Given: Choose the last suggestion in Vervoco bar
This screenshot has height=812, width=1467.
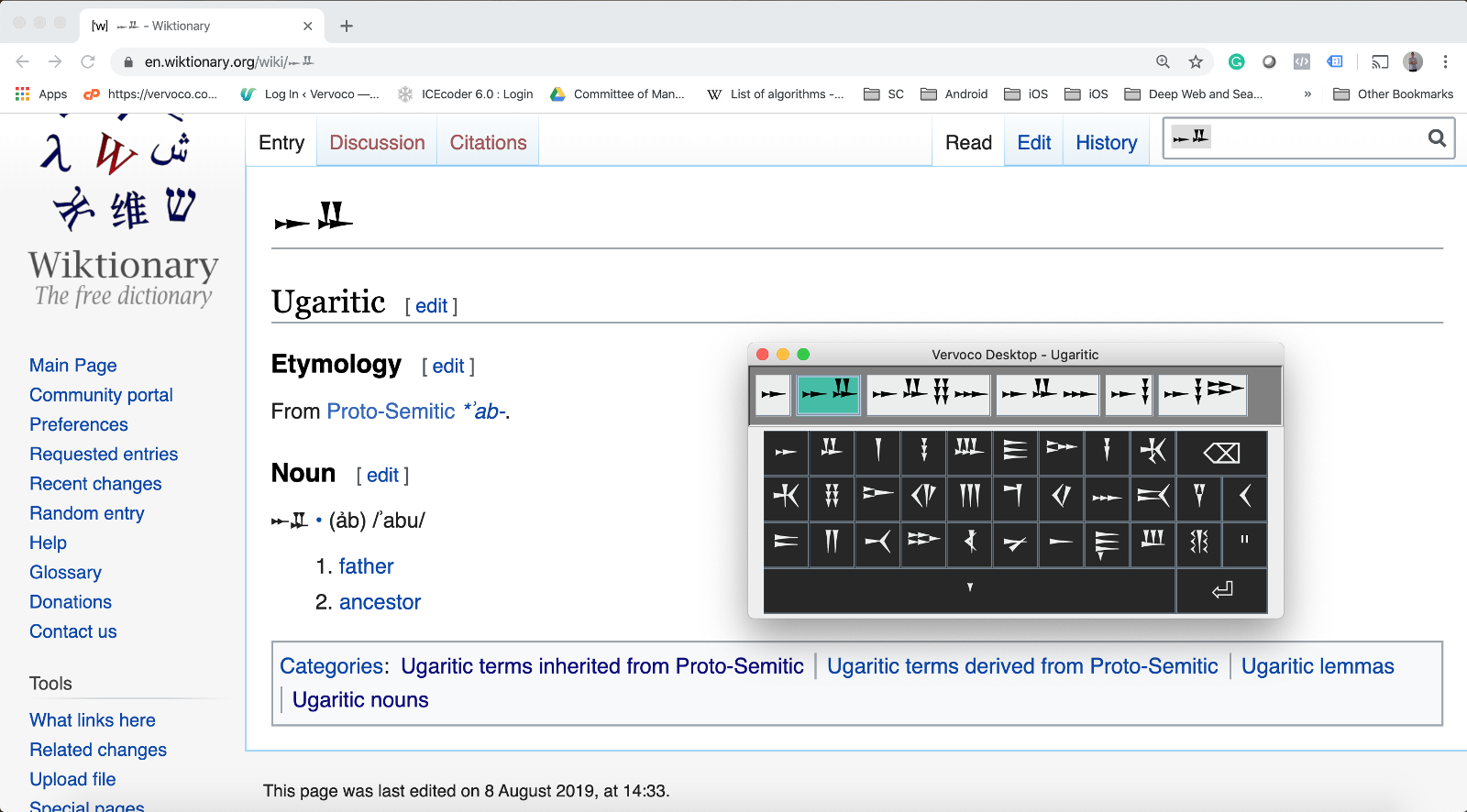Looking at the screenshot, I should tap(1202, 395).
